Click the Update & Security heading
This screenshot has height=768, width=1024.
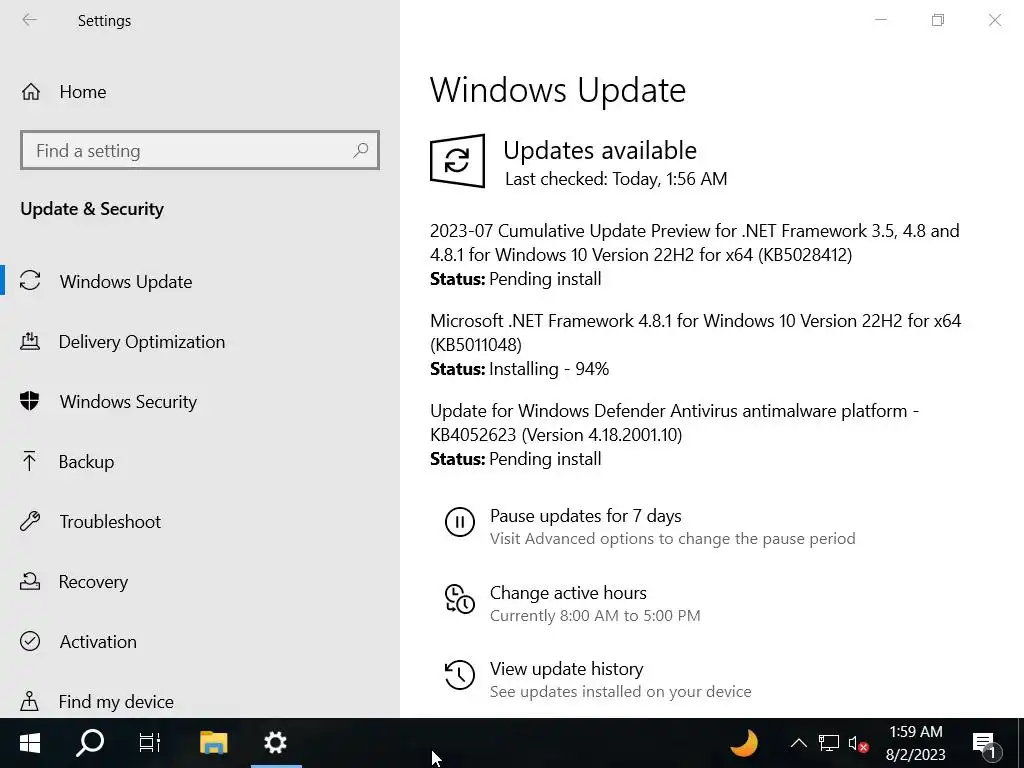(x=92, y=209)
